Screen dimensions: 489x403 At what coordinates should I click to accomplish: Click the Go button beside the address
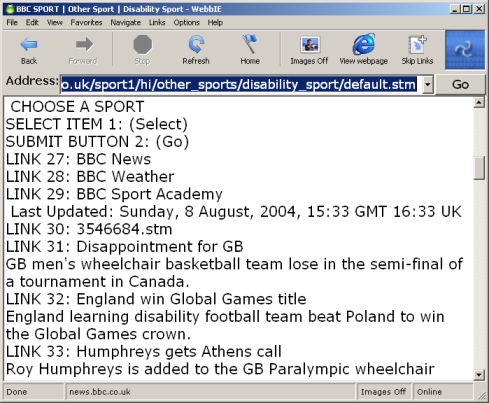(x=460, y=85)
